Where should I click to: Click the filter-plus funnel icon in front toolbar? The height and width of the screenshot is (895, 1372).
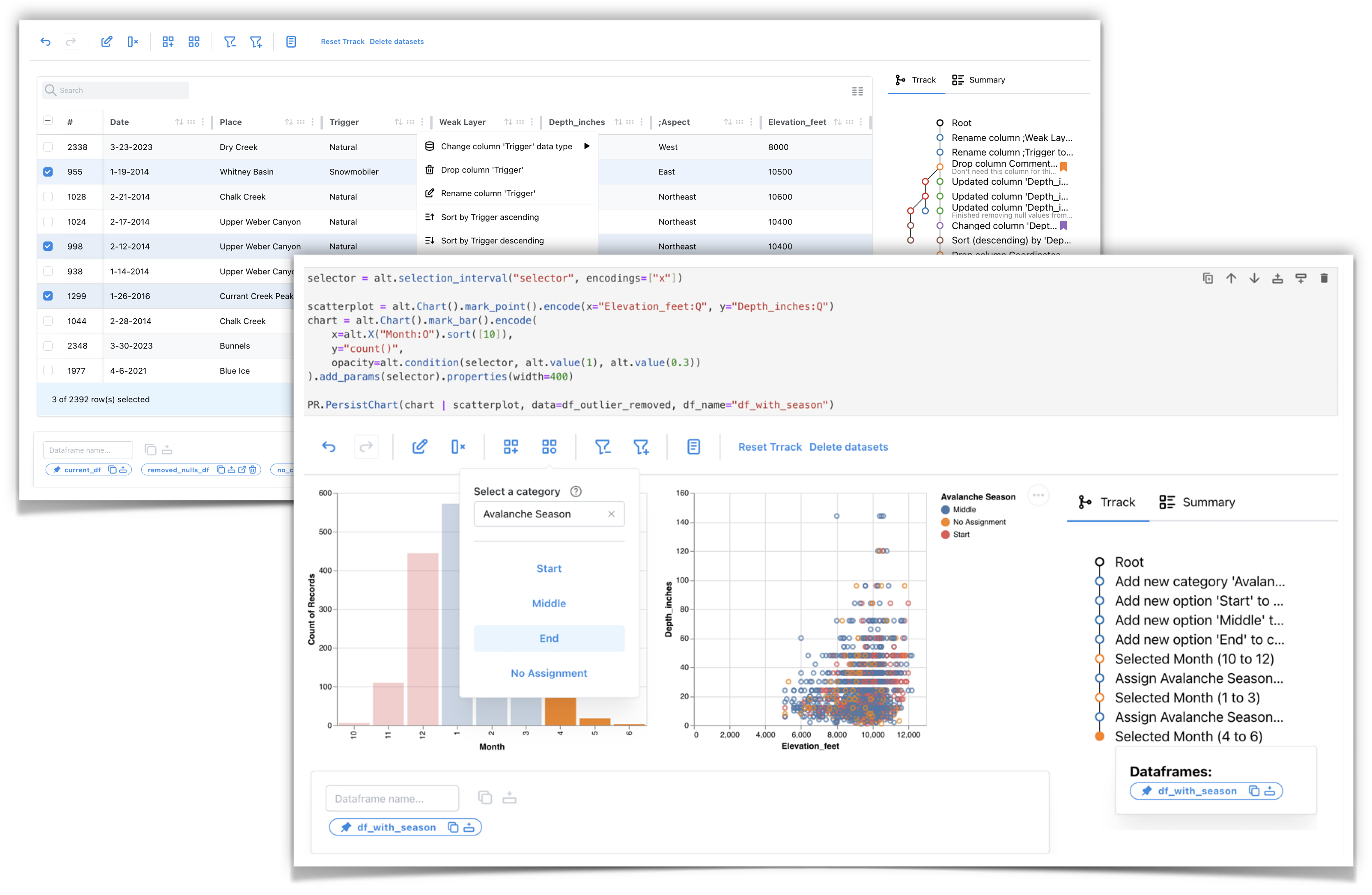coord(641,447)
